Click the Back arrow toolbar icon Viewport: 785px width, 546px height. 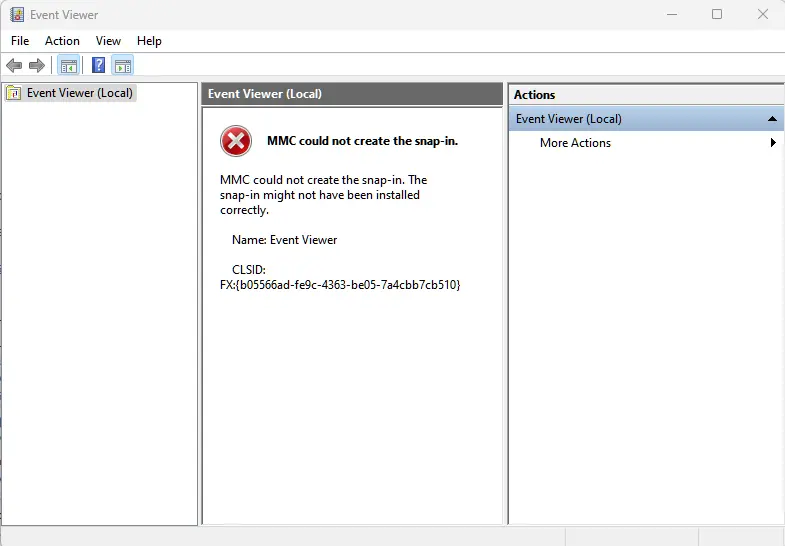pos(14,66)
